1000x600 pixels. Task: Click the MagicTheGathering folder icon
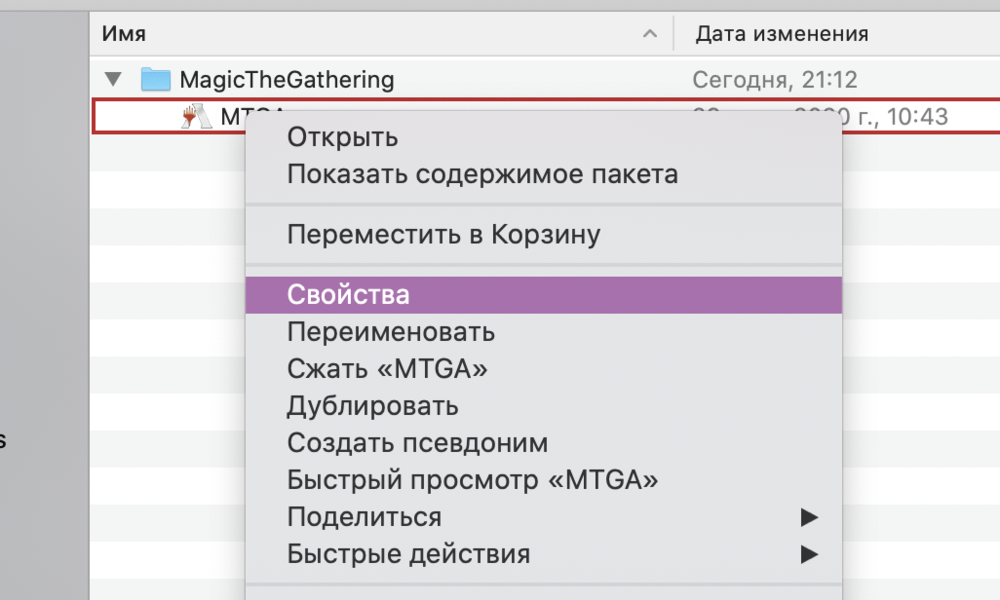156,79
